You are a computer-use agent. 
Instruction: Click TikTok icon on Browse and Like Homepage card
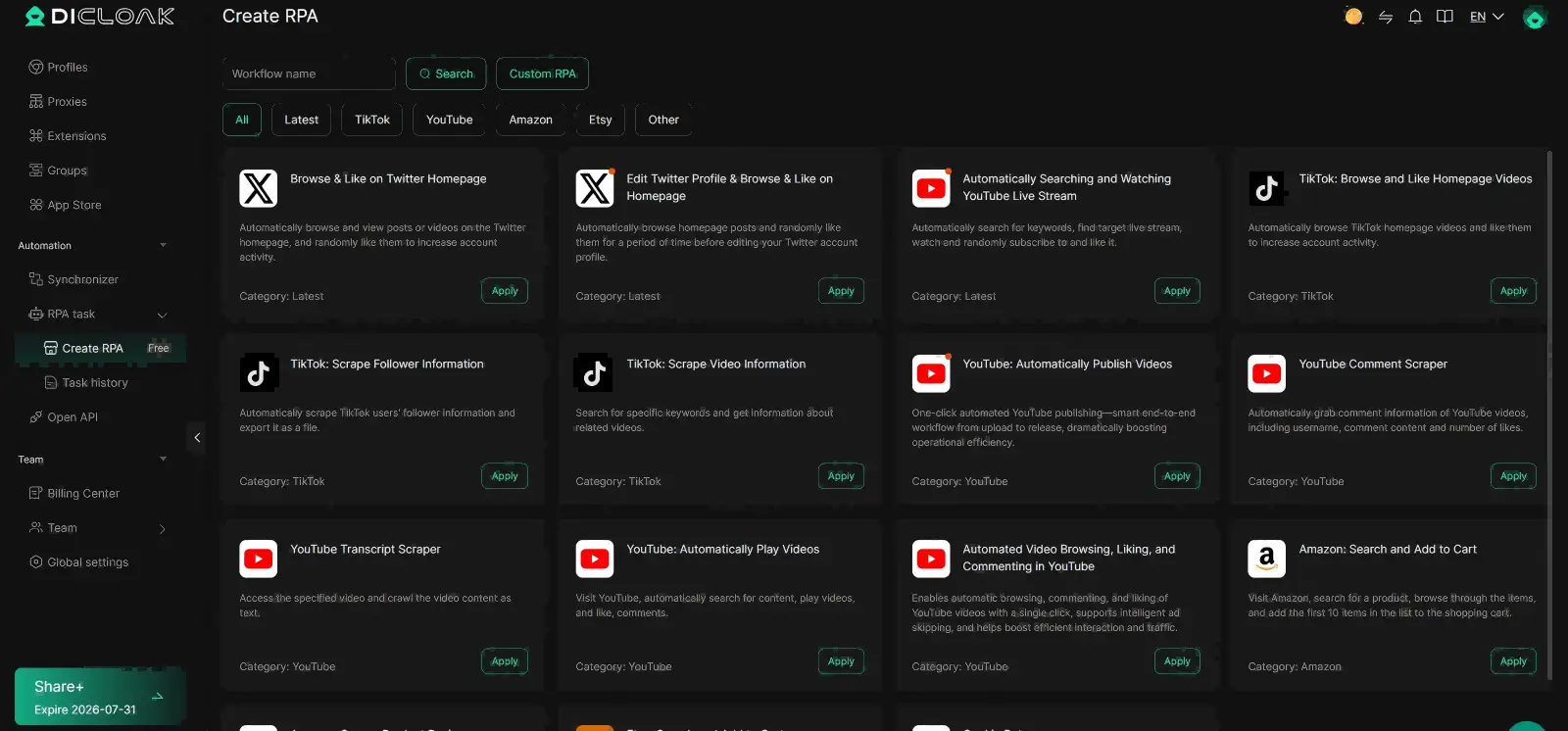pyautogui.click(x=1267, y=188)
